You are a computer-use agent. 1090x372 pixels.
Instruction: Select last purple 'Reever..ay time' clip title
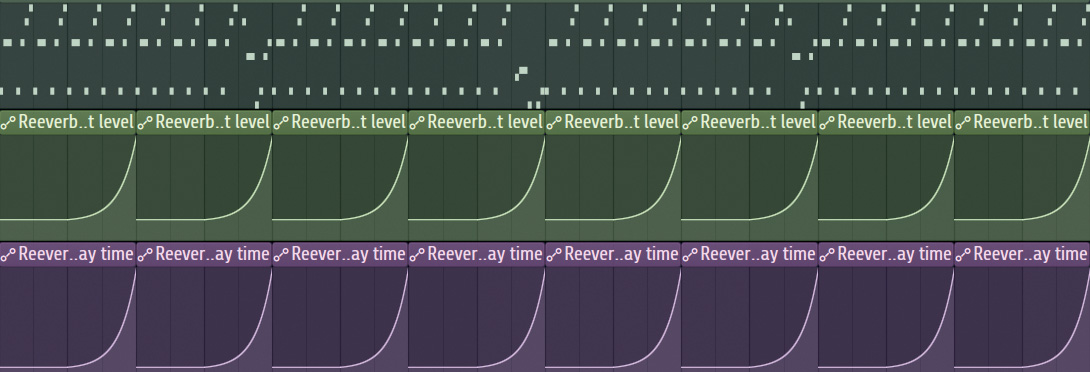pyautogui.click(x=1031, y=254)
